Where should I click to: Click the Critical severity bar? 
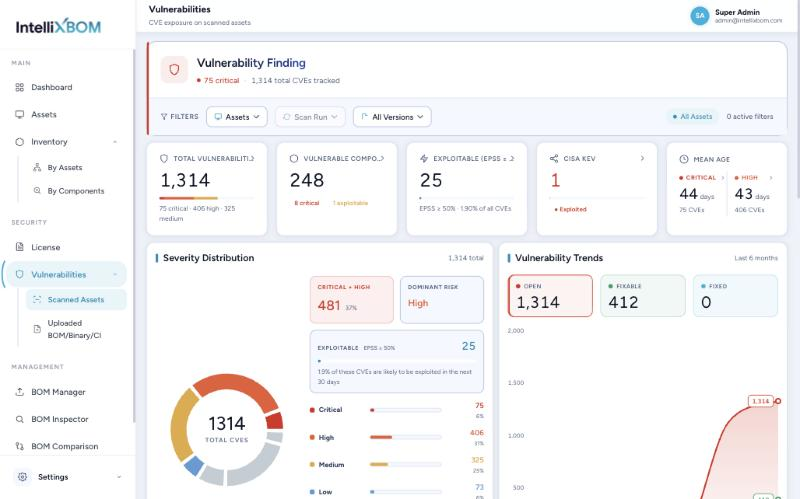(406, 410)
